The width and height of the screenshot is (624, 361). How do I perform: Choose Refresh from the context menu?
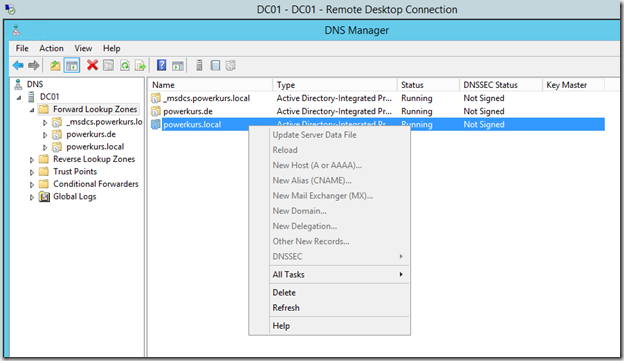pos(339,308)
